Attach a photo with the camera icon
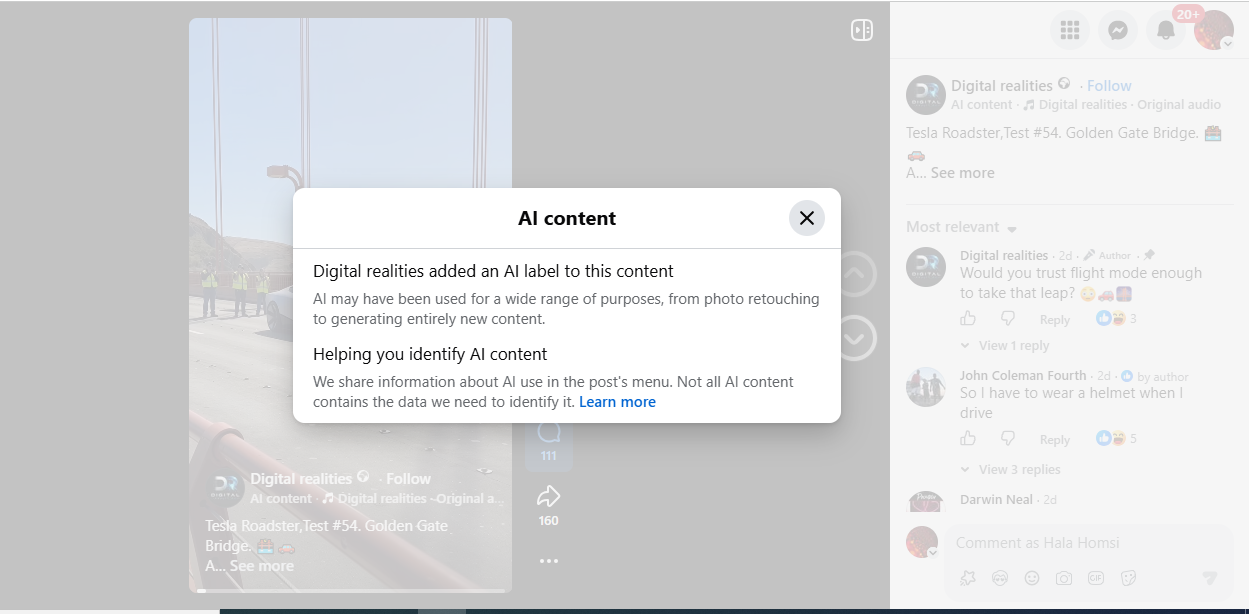Image resolution: width=1249 pixels, height=614 pixels. point(1064,578)
